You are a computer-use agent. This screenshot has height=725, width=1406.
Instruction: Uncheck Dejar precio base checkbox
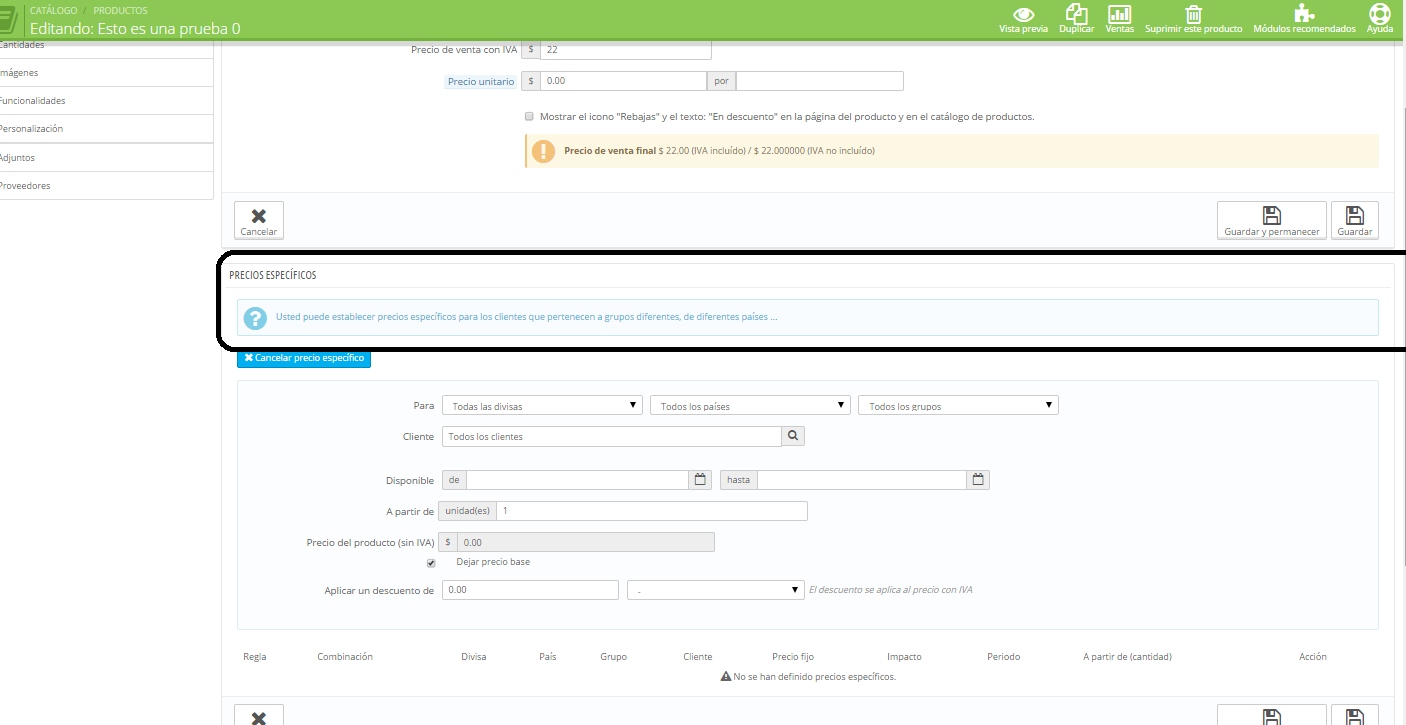click(431, 563)
